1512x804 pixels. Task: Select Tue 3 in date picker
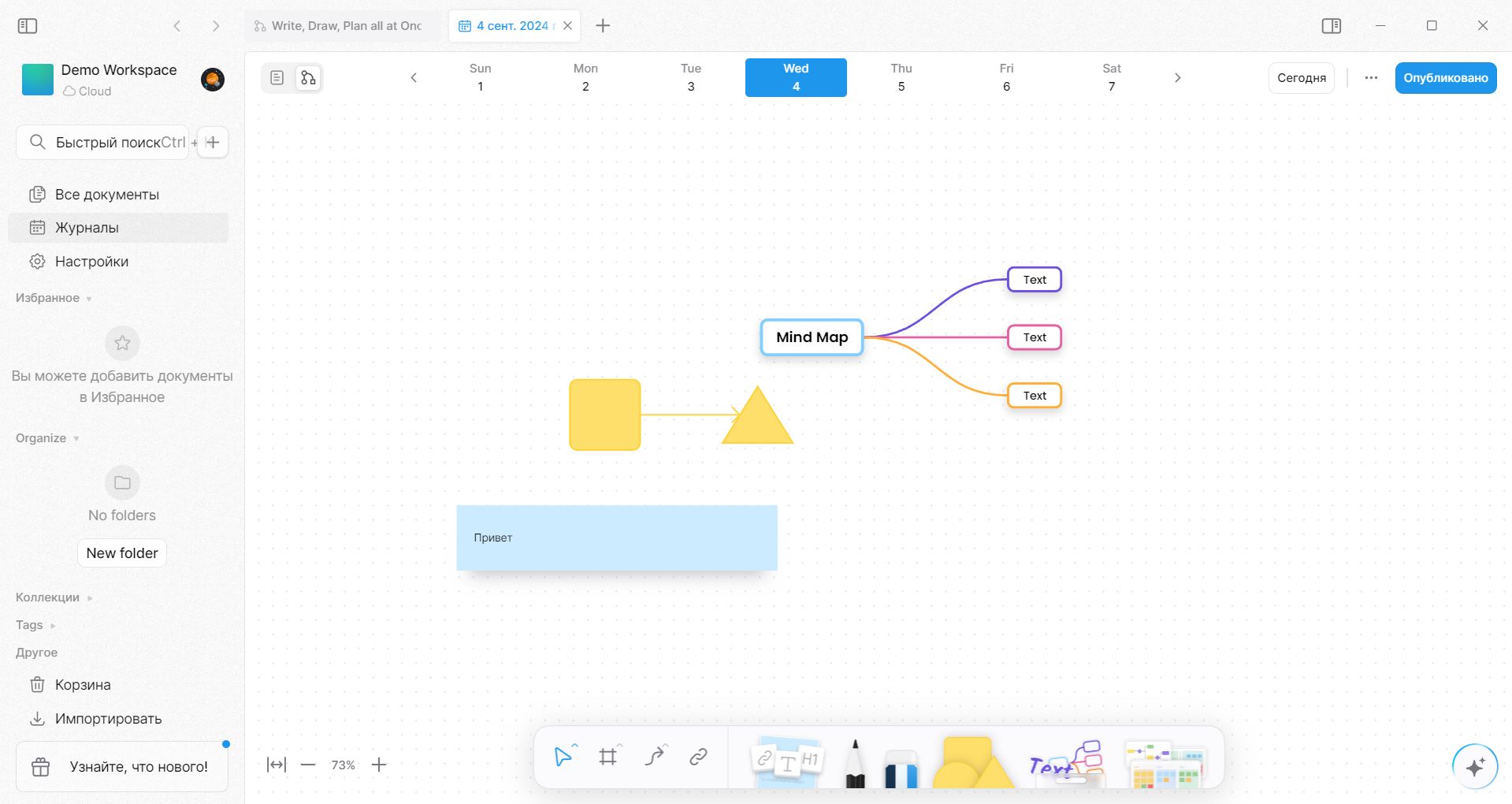point(691,78)
